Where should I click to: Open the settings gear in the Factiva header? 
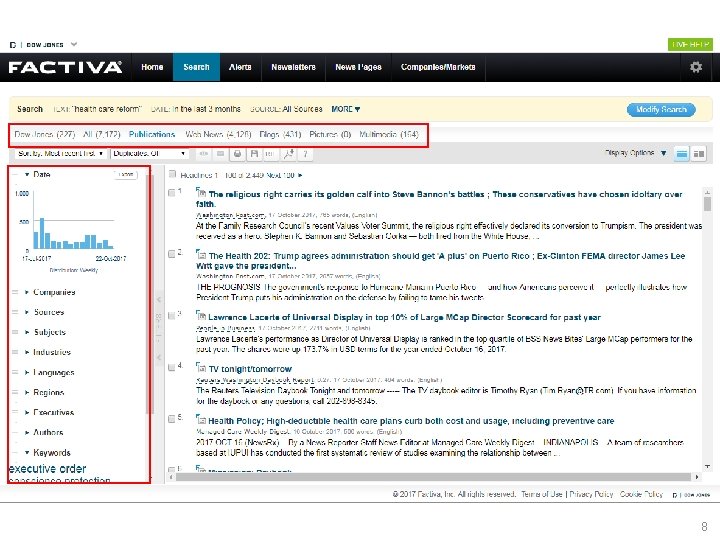point(696,67)
